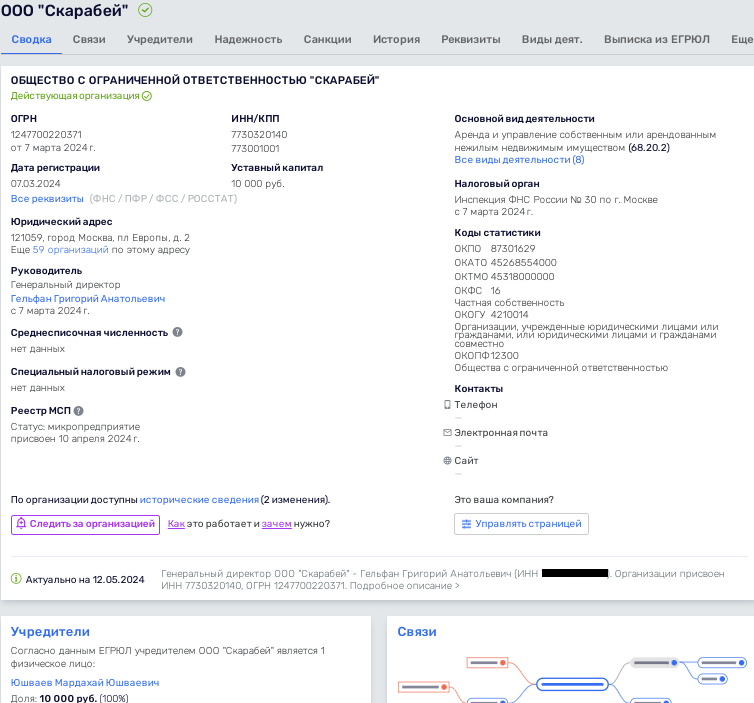The height and width of the screenshot is (703, 754).
Task: Click the Управлять страницей button
Action: click(521, 524)
